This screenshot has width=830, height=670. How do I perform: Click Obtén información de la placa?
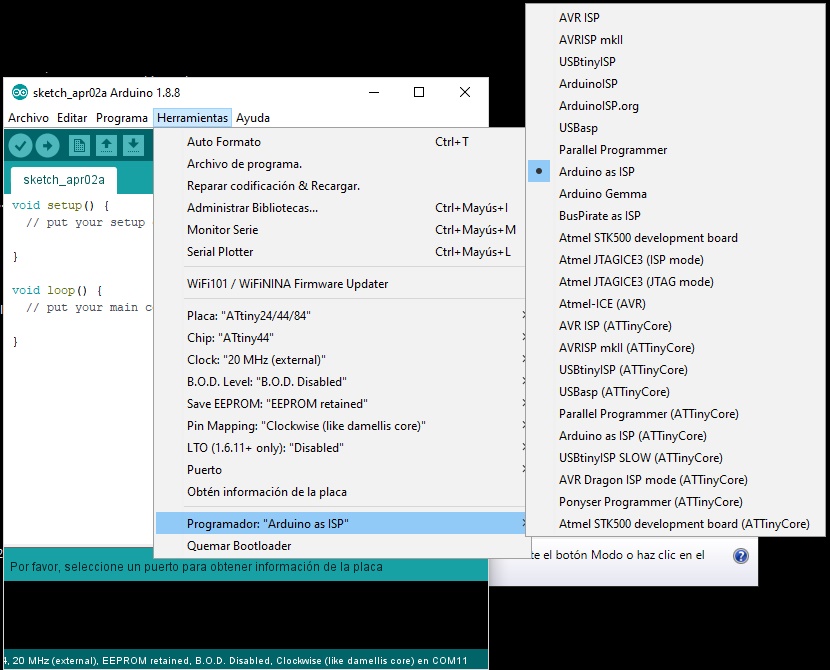tap(340, 492)
